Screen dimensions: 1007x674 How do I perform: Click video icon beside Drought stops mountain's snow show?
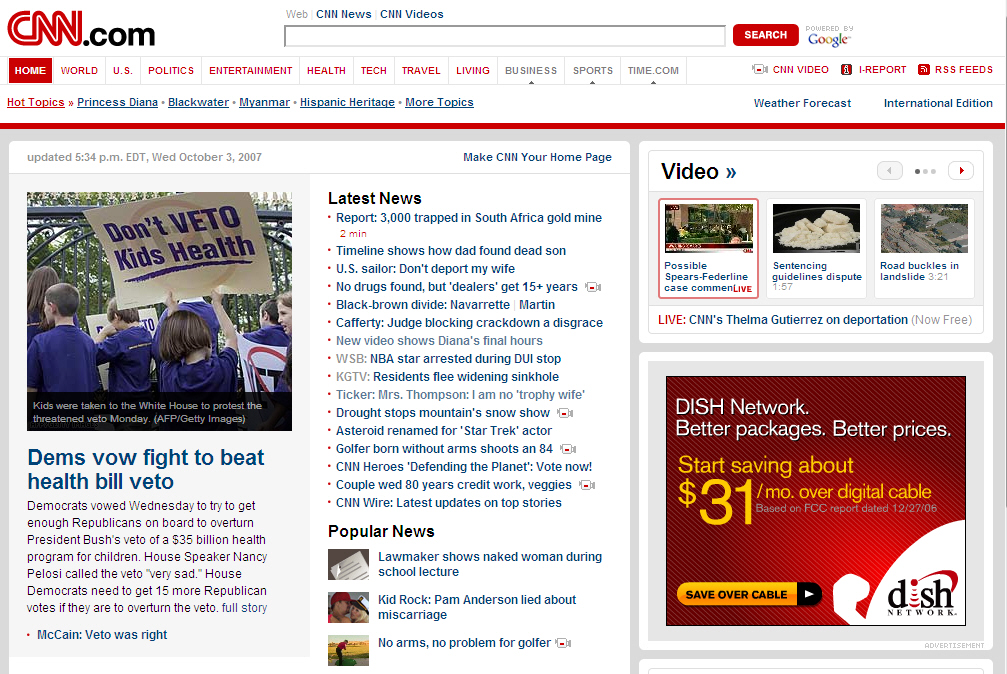pos(565,413)
